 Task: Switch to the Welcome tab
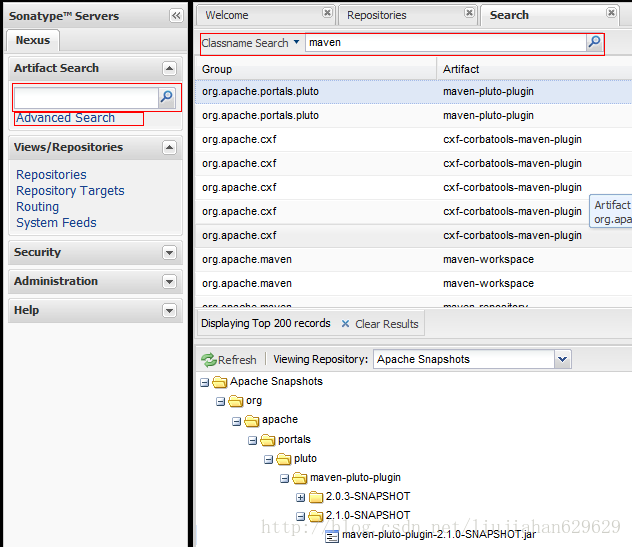[x=227, y=15]
